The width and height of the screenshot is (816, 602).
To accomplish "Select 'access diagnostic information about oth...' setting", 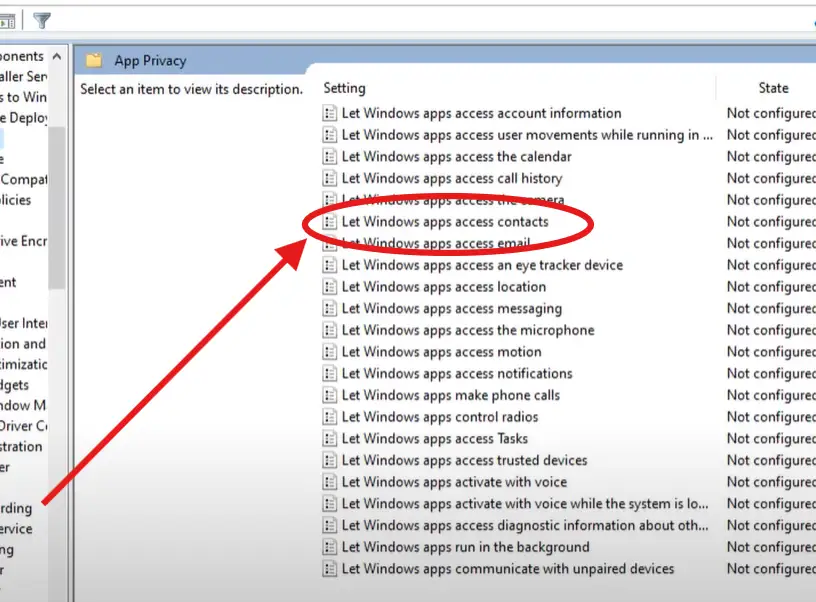I will (525, 526).
